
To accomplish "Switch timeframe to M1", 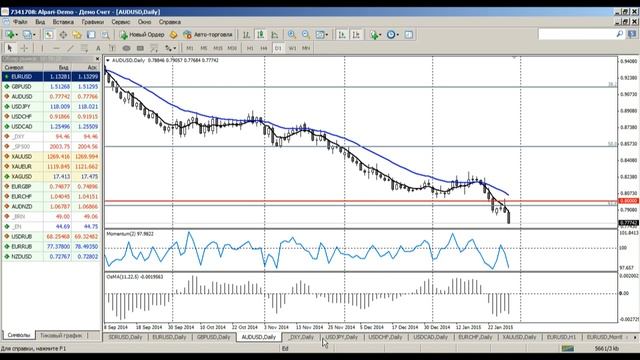I will [190, 48].
